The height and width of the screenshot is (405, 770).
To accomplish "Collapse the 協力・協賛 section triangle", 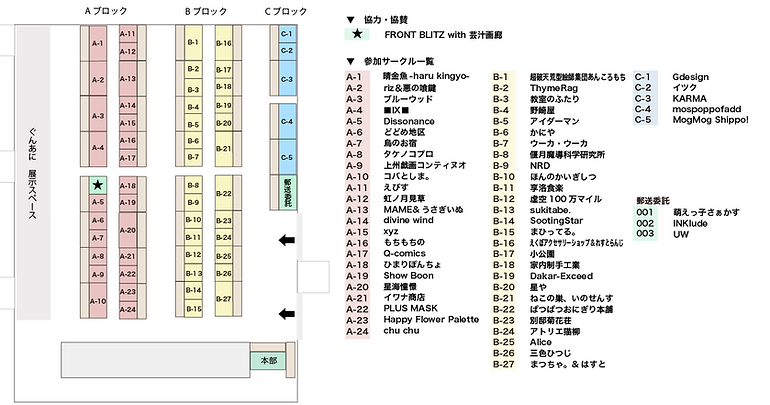I will [x=350, y=20].
